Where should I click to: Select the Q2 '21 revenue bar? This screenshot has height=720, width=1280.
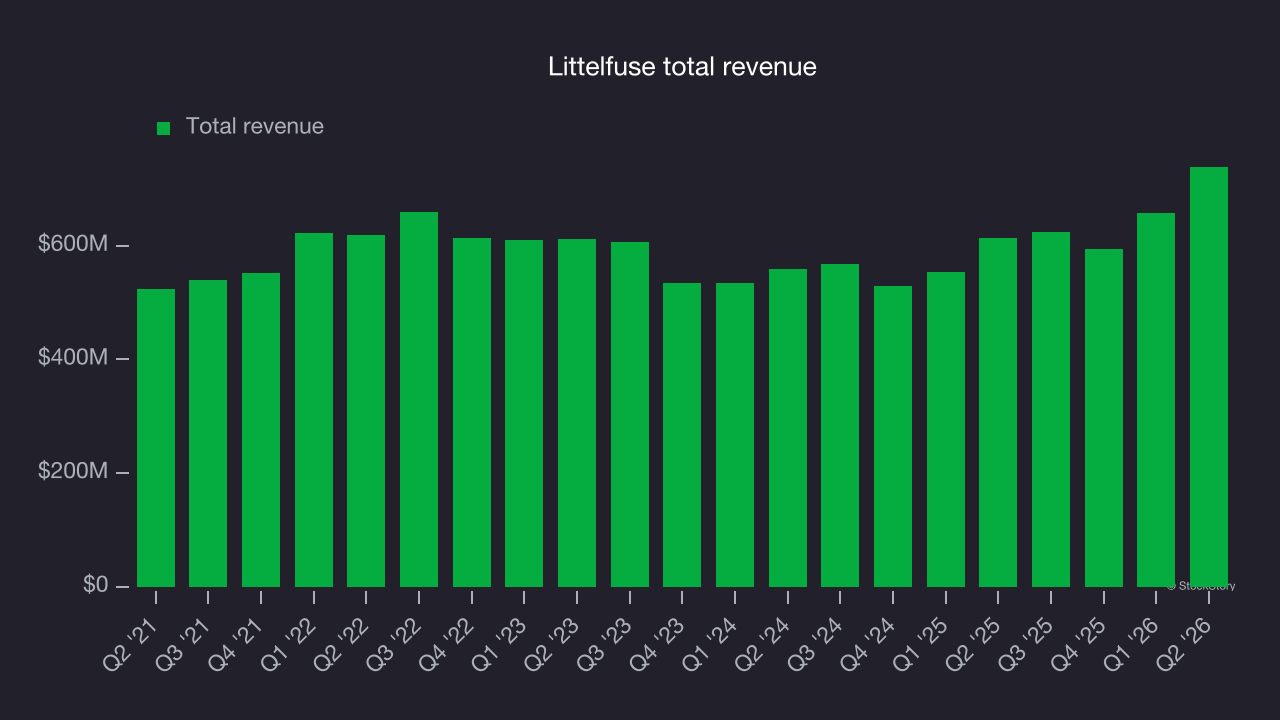156,438
